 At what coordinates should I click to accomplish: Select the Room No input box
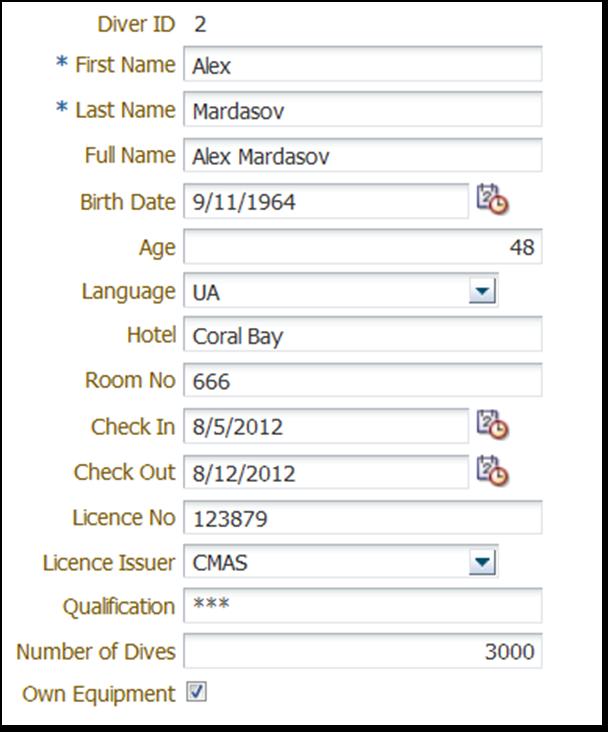coord(363,380)
